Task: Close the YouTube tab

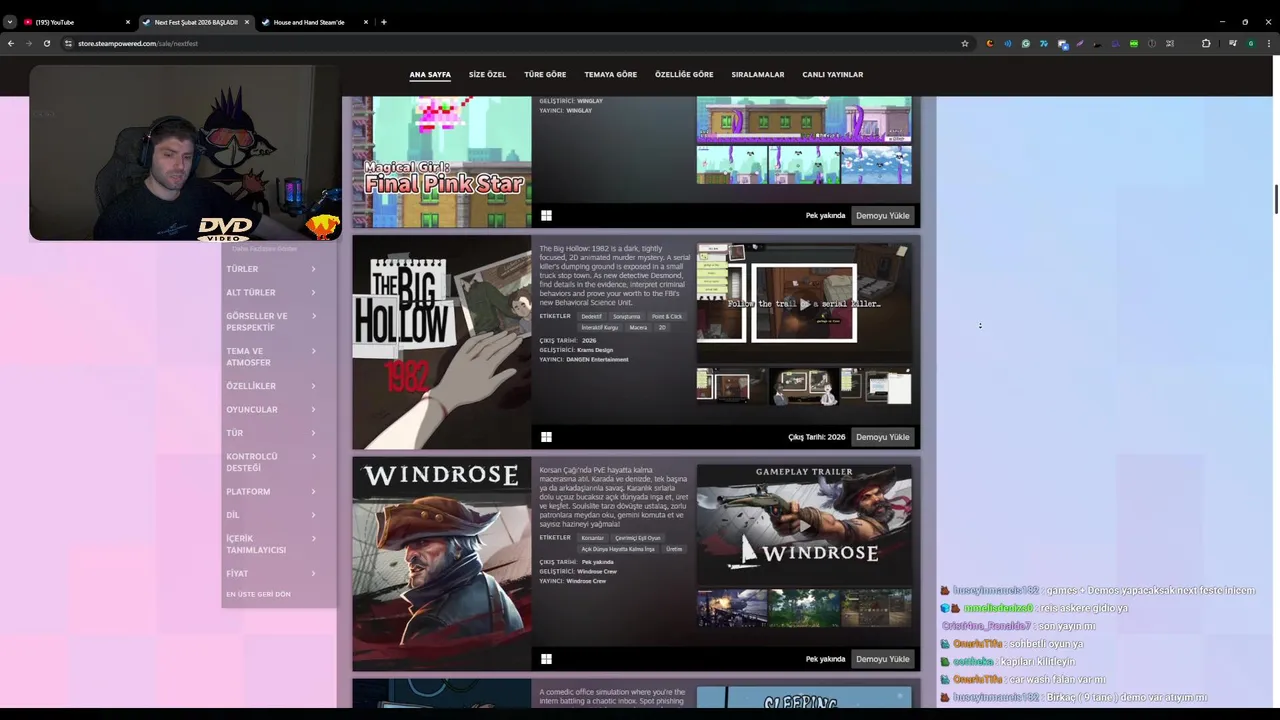Action: (127, 22)
